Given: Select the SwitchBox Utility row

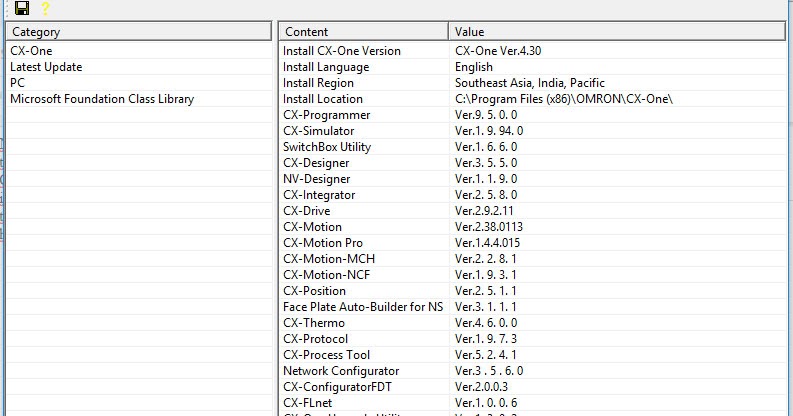Looking at the screenshot, I should [533, 147].
